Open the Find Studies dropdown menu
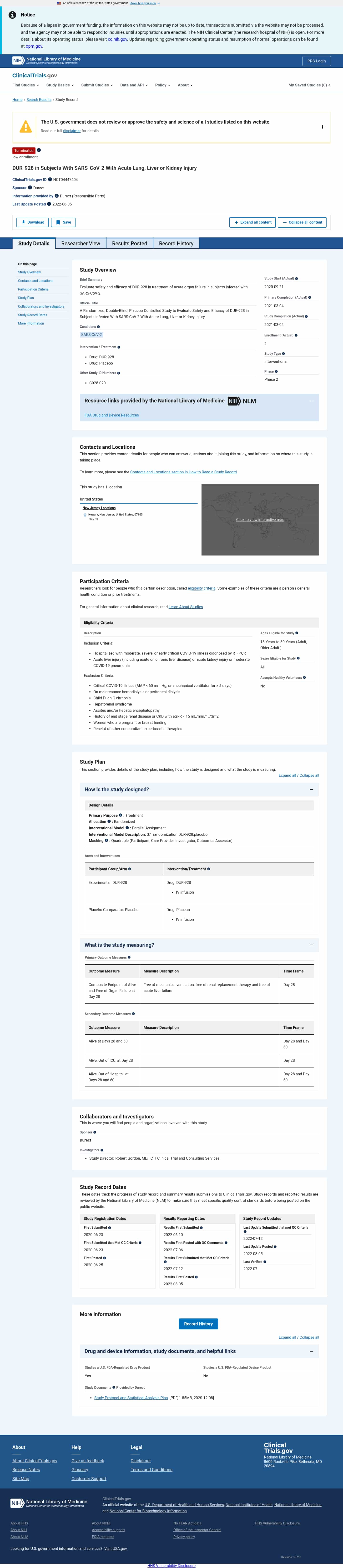This screenshot has height=1568, width=343. (x=25, y=85)
